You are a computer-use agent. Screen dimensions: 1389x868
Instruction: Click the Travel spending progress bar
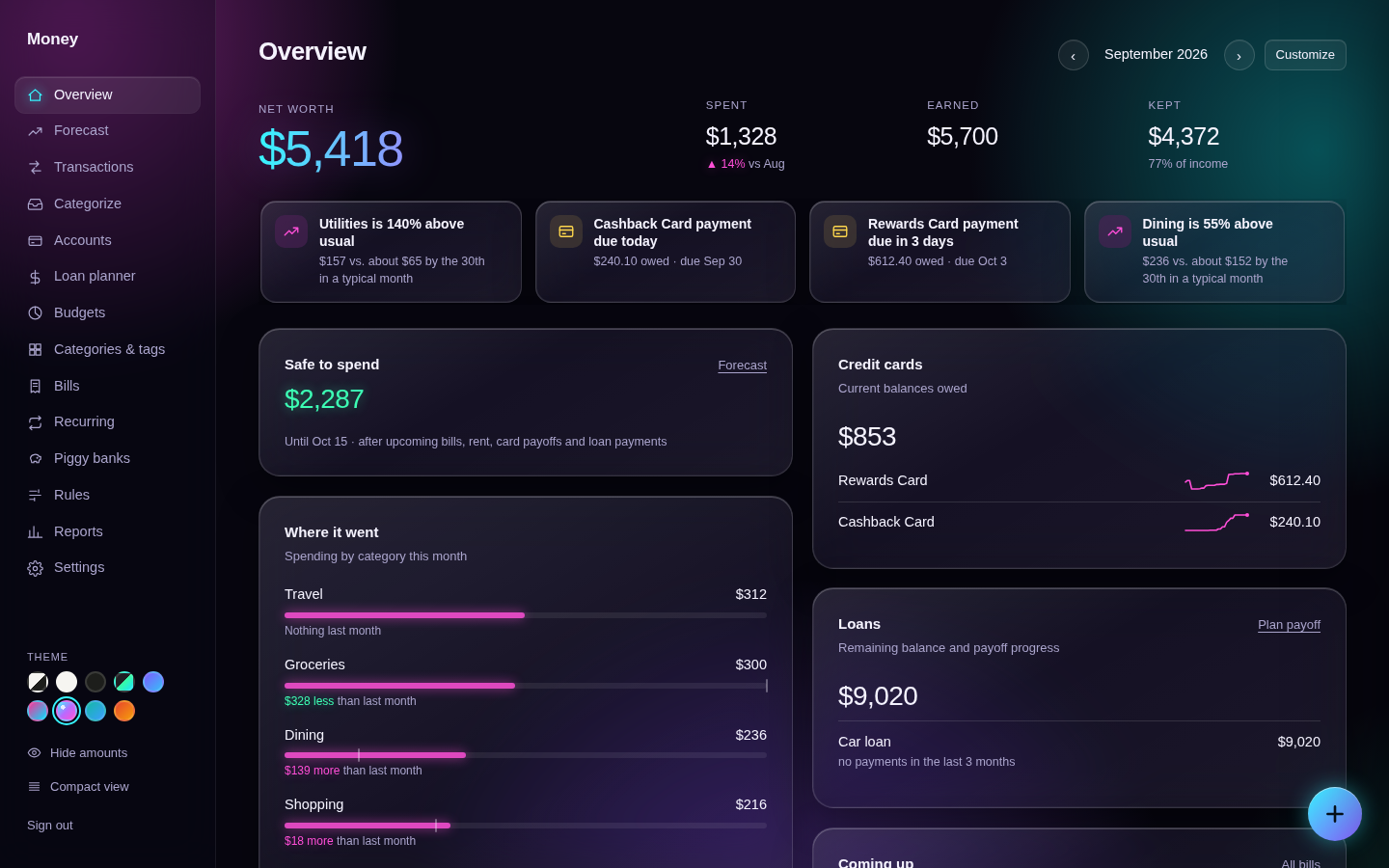click(x=526, y=615)
